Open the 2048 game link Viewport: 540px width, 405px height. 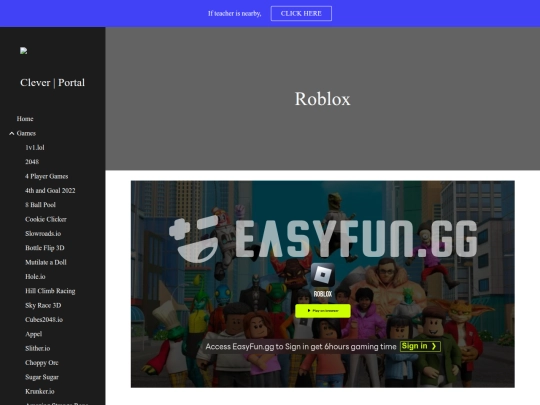coord(32,162)
